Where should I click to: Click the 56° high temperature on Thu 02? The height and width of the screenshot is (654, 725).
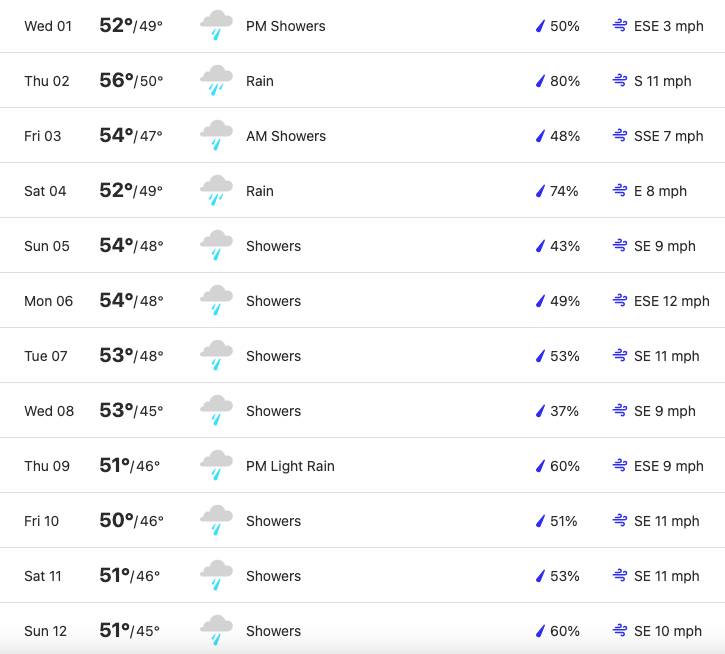coord(116,80)
